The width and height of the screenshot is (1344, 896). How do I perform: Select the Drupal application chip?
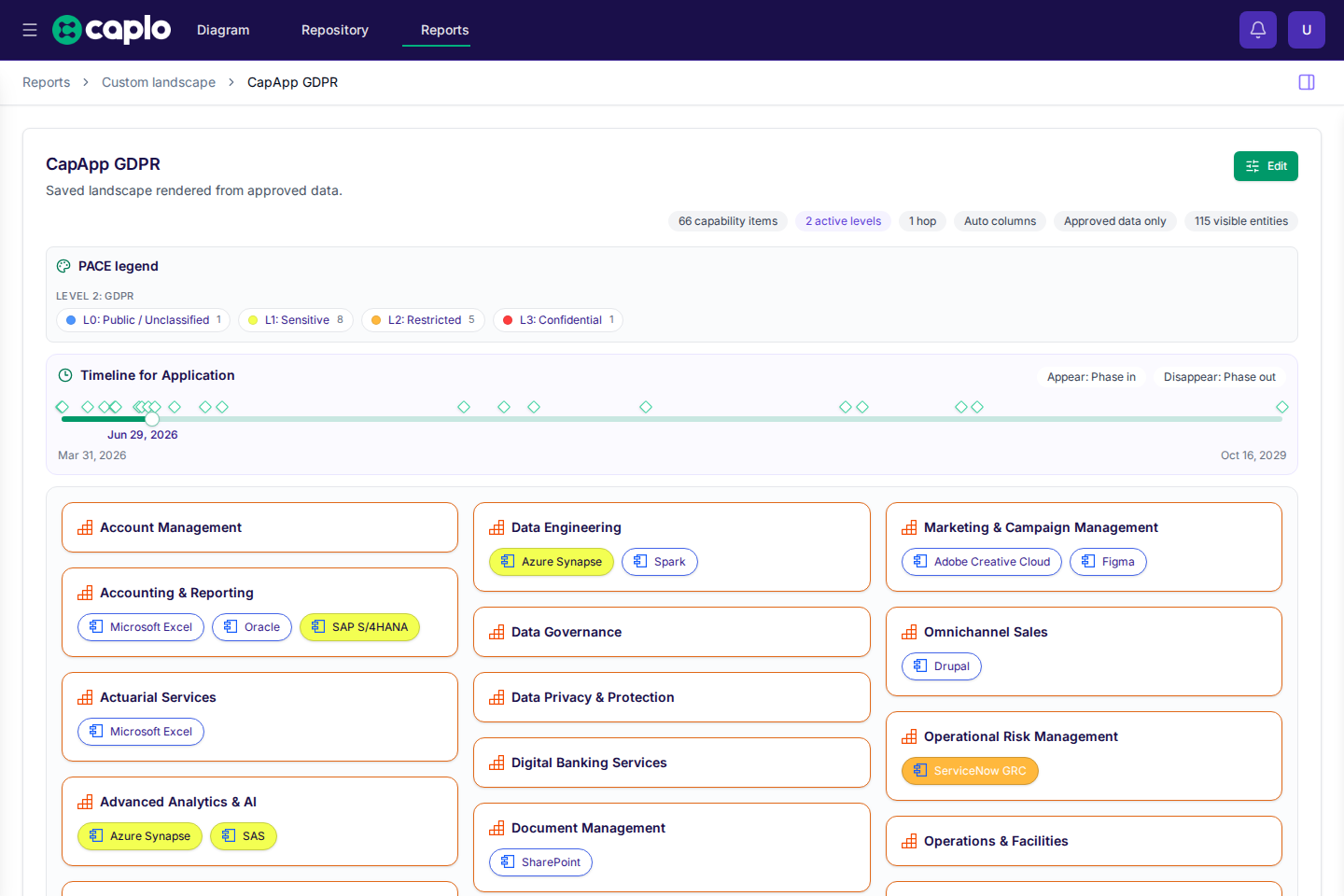[942, 666]
